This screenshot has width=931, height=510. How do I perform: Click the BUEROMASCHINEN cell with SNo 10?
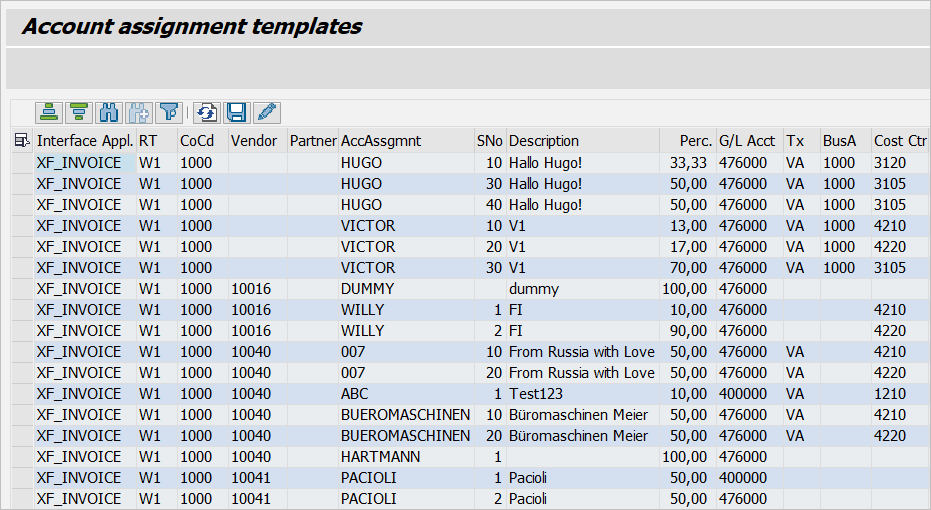(405, 415)
